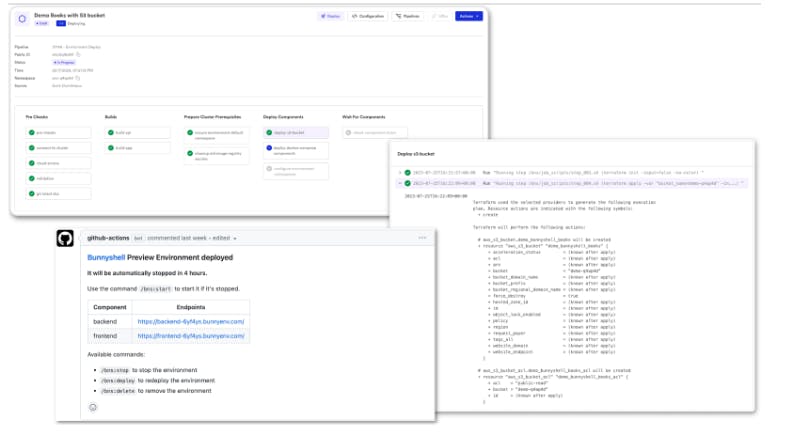Open the connect to cluster step
796x438 pixels.
point(58,148)
